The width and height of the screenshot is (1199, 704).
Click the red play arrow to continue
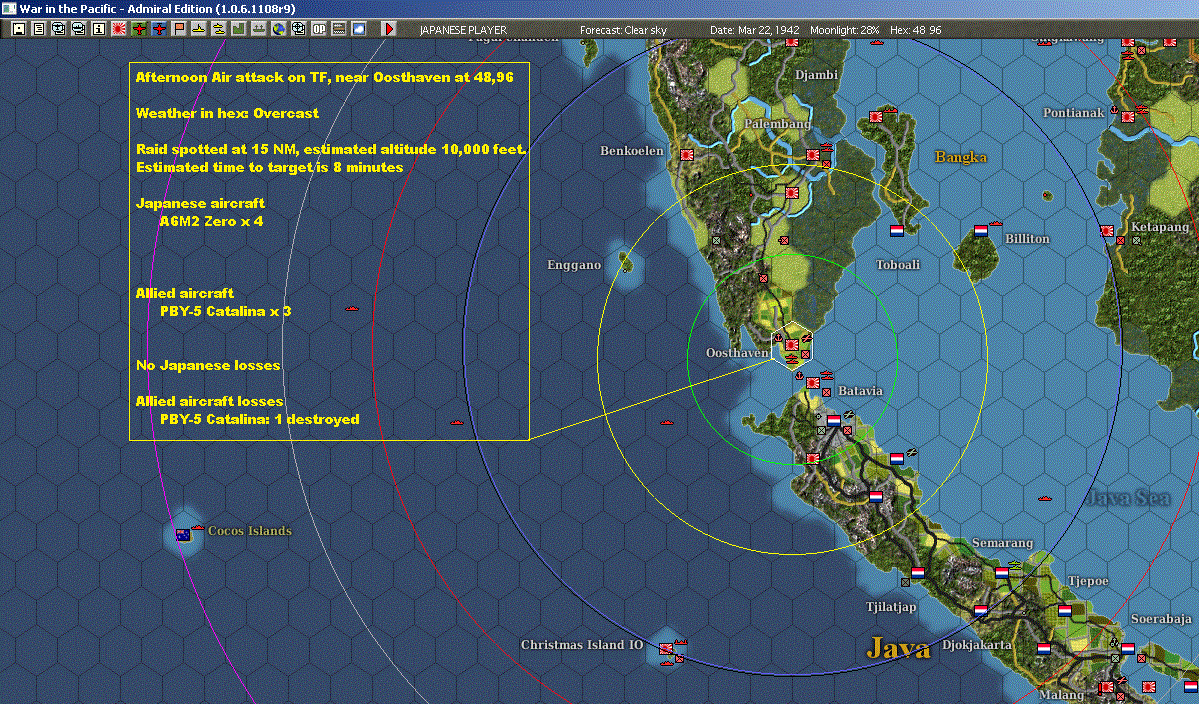[388, 29]
